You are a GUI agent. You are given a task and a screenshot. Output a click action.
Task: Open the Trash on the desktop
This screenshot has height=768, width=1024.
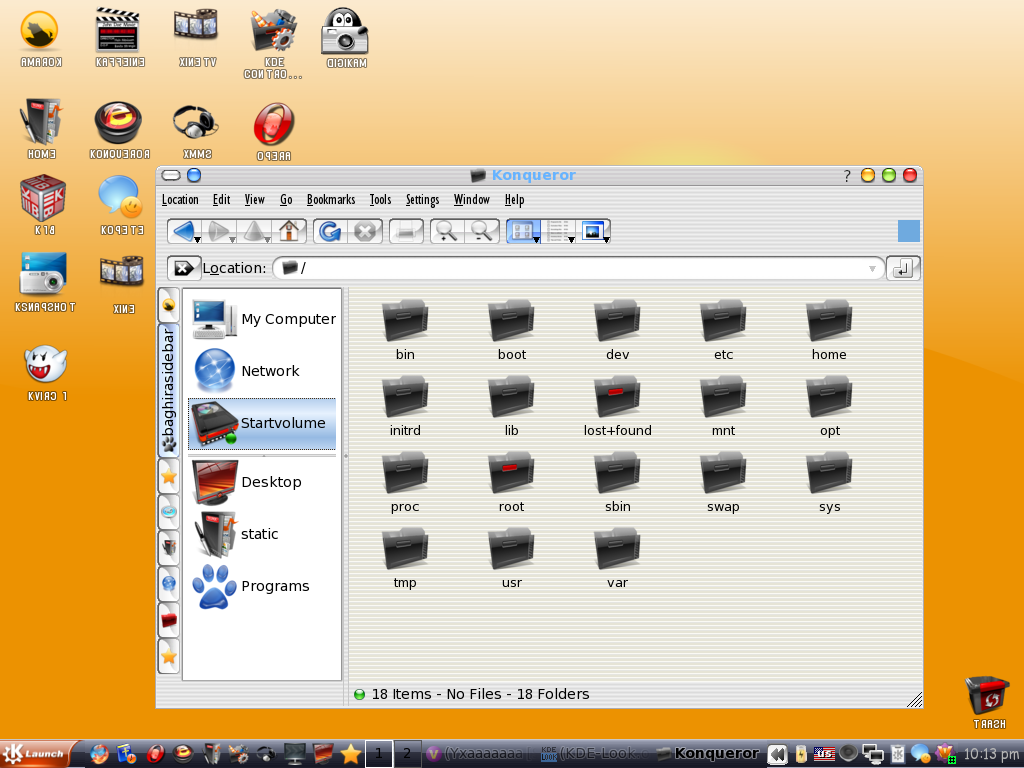click(989, 702)
